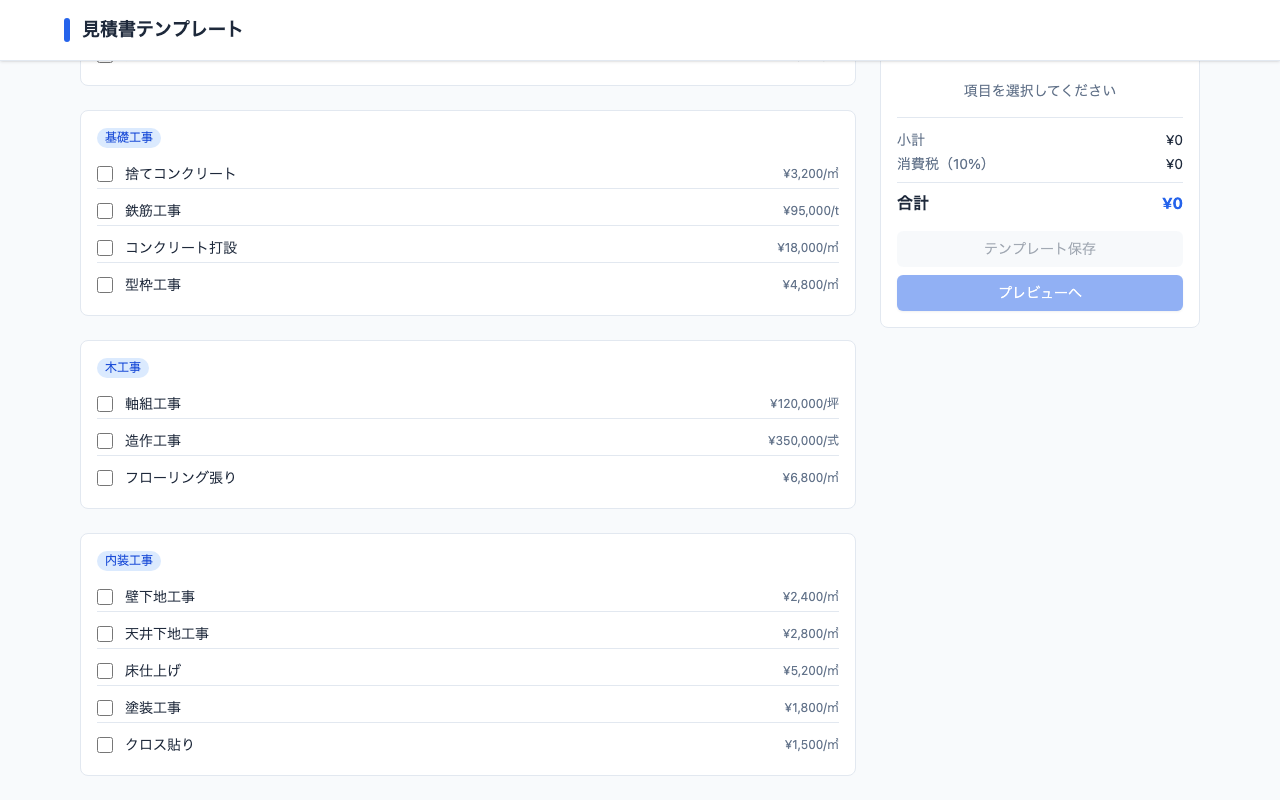Viewport: 1280px width, 800px height.
Task: Click the 軸組工事 label text
Action: [x=153, y=404]
